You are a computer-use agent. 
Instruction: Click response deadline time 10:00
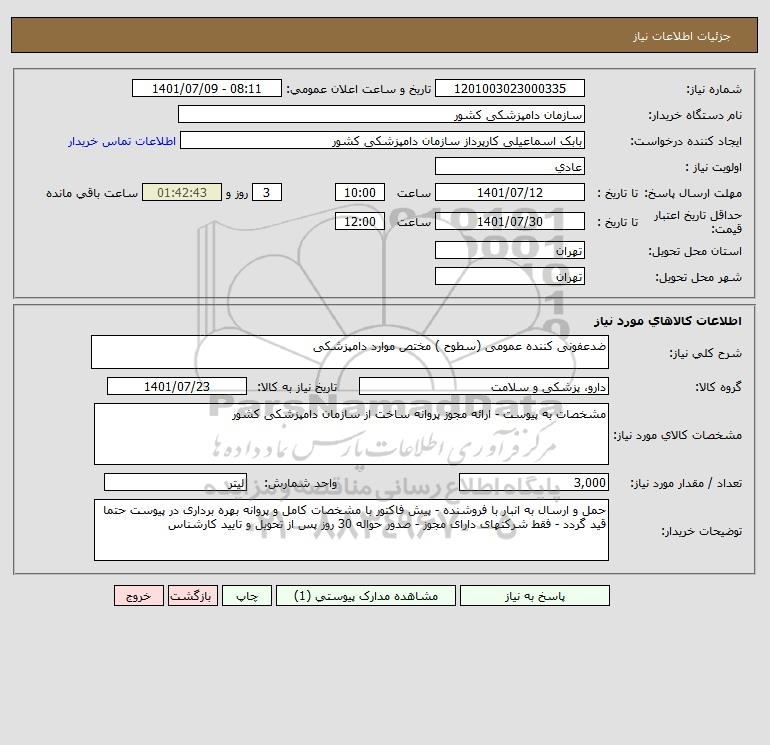[359, 193]
